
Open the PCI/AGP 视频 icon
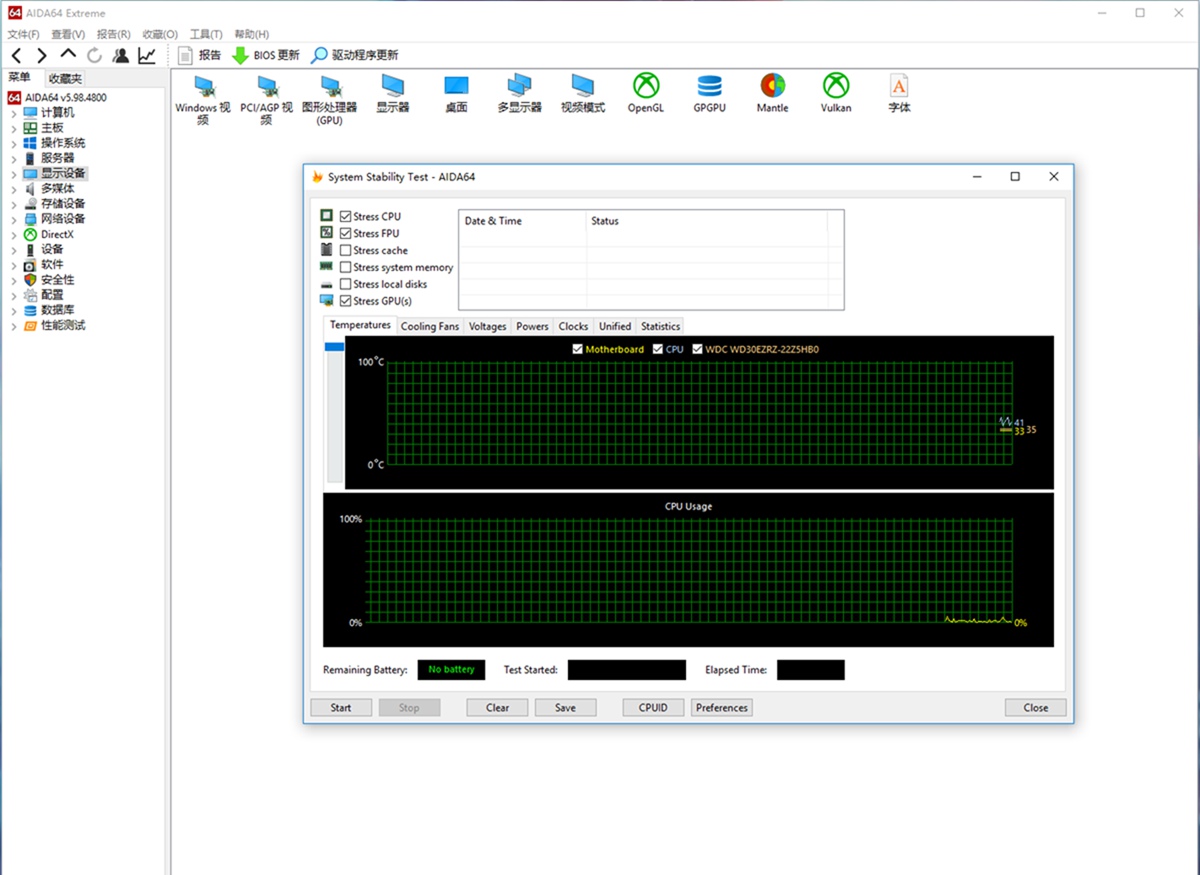point(266,99)
